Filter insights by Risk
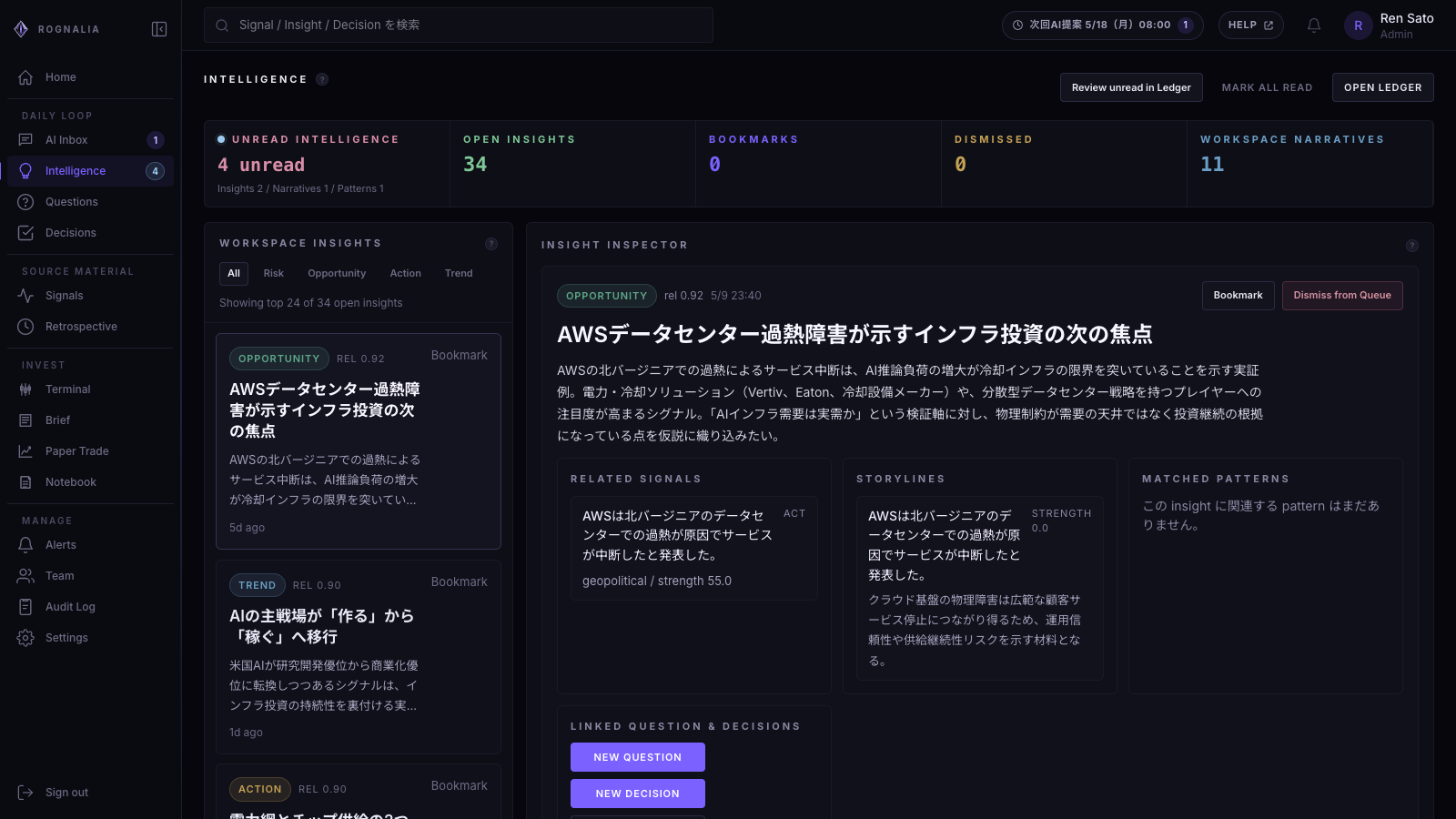Image resolution: width=1456 pixels, height=819 pixels. coord(274,273)
